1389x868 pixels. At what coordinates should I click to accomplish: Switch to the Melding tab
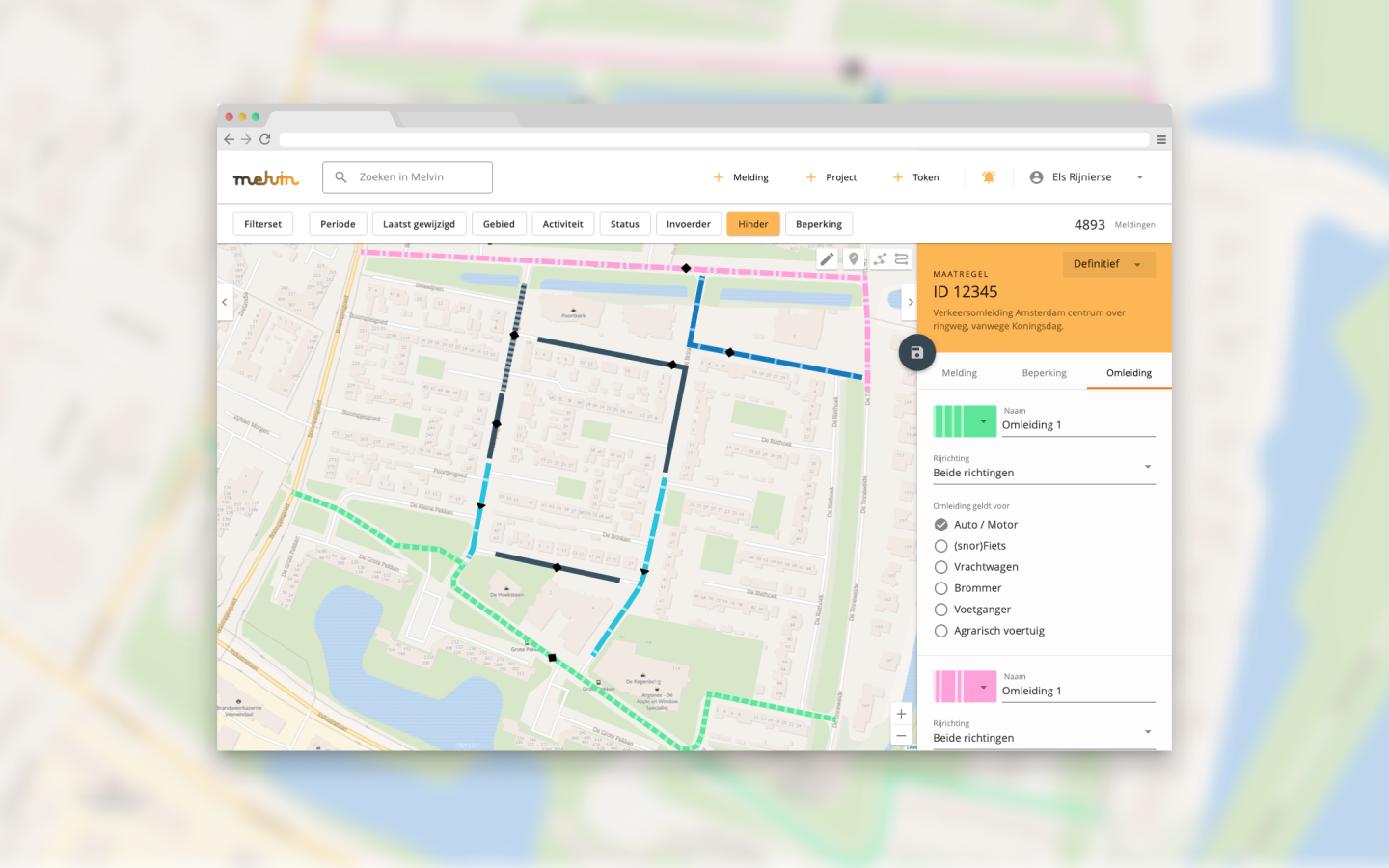tap(959, 373)
